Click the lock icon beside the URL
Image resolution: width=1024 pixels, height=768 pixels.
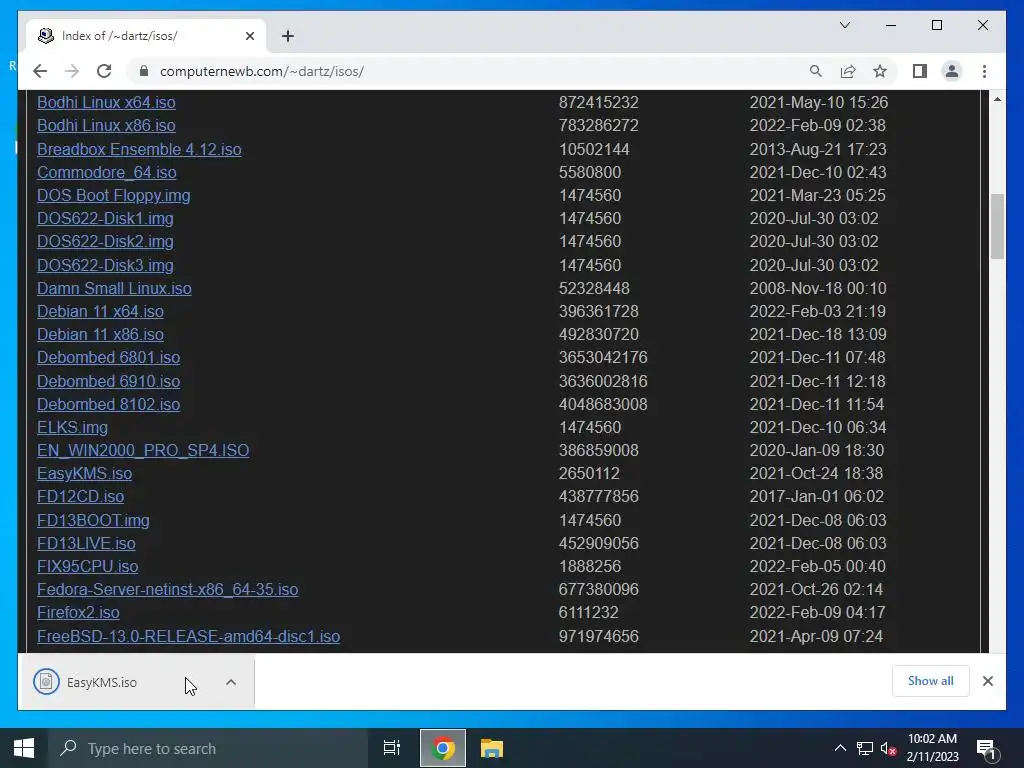[x=144, y=71]
